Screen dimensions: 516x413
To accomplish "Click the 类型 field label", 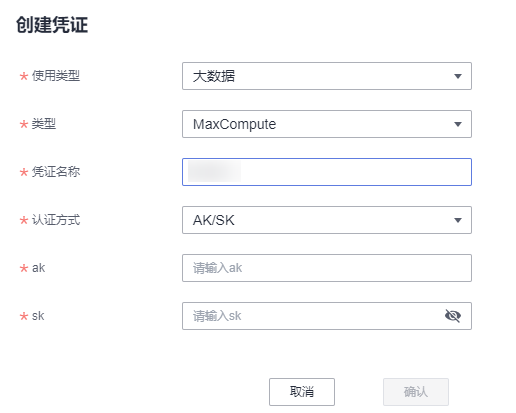I will [44, 124].
